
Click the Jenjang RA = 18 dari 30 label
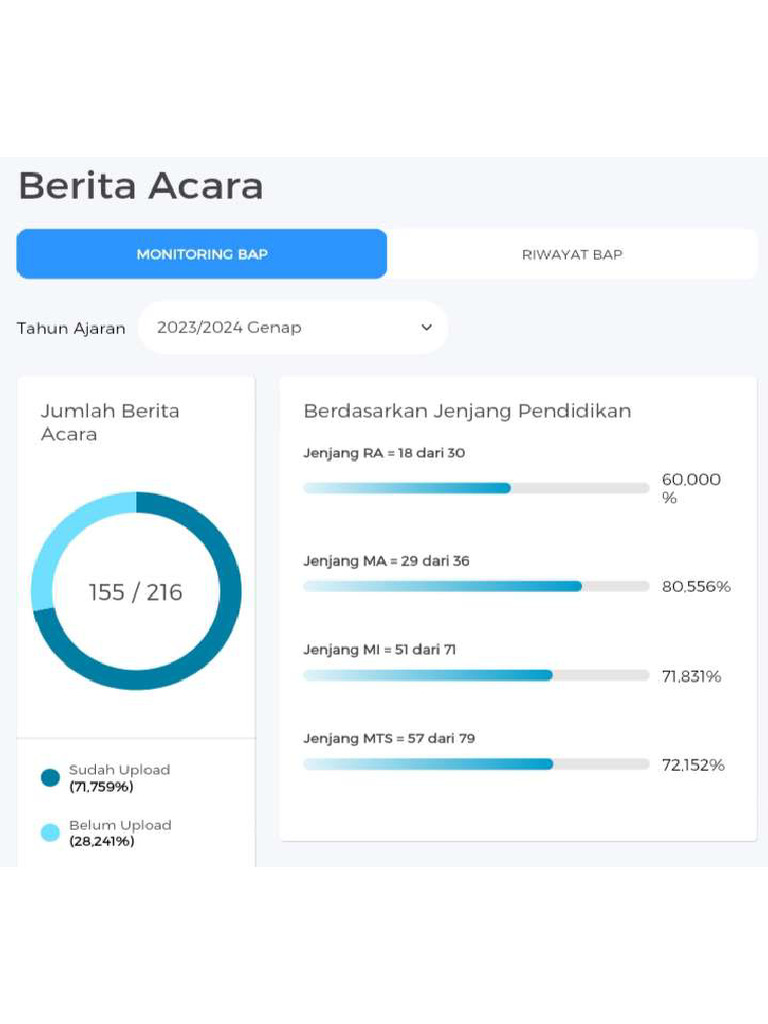click(384, 453)
